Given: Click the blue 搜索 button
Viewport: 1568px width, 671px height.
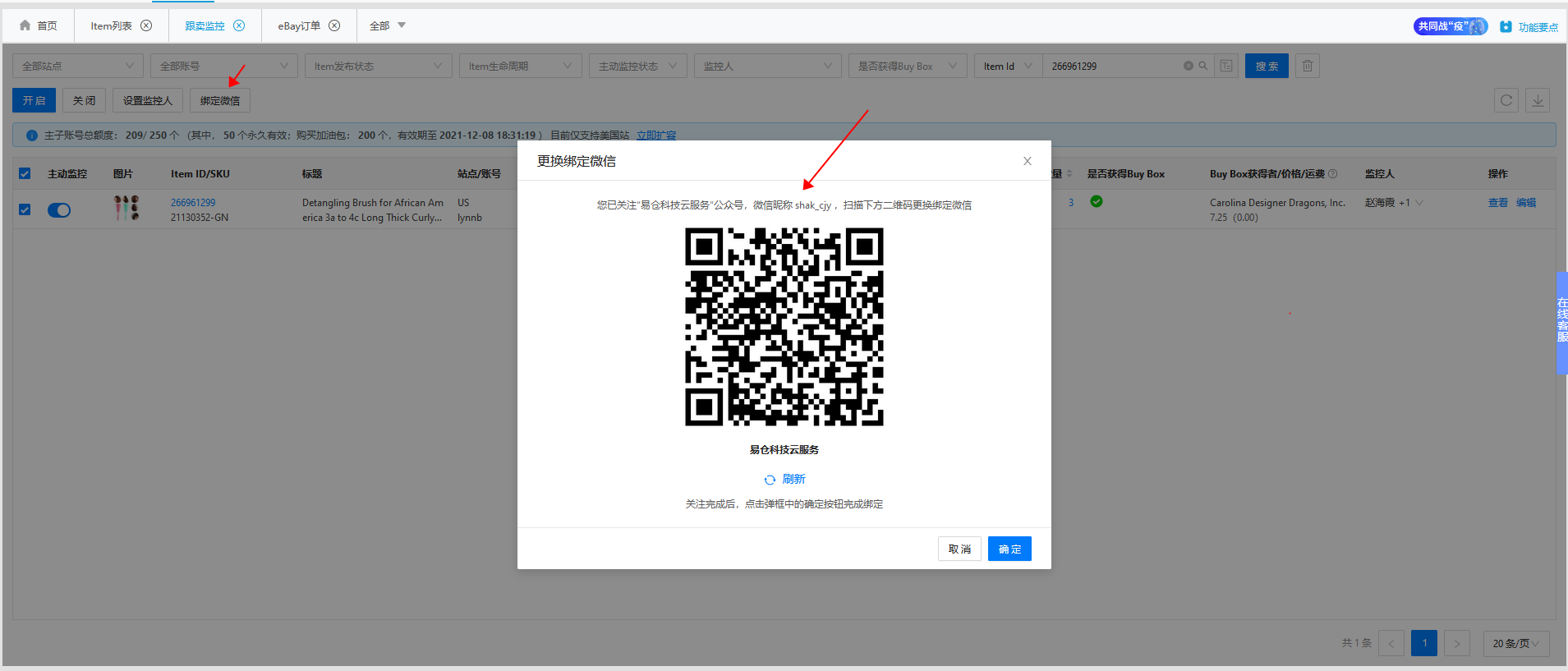Looking at the screenshot, I should coord(1267,66).
